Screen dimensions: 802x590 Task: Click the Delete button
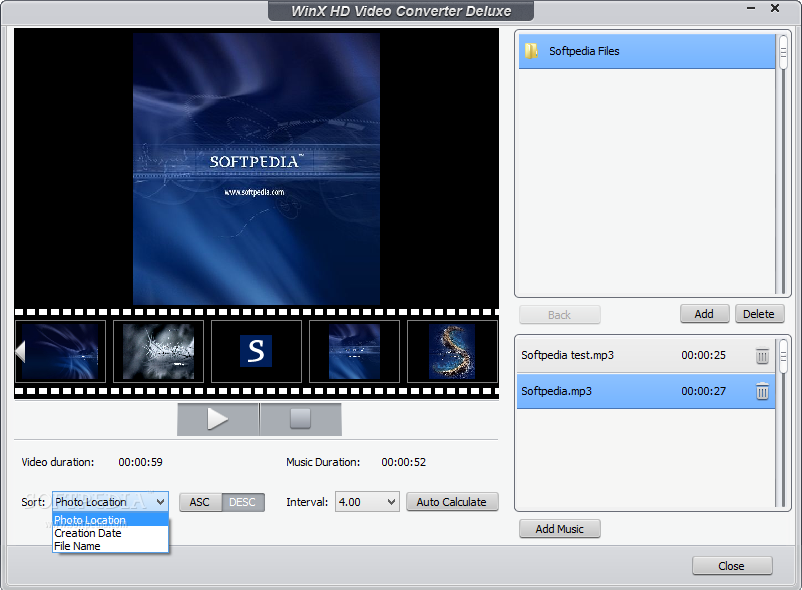[759, 314]
